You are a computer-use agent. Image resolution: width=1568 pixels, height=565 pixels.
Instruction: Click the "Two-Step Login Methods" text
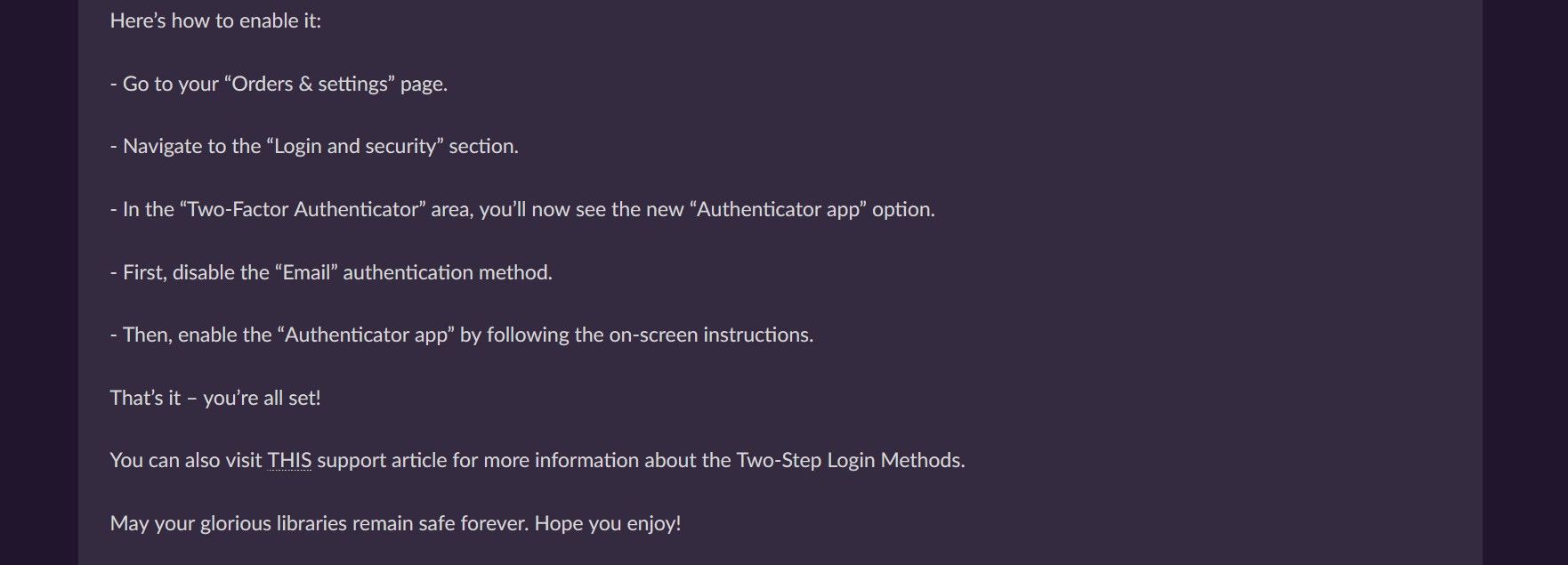pyautogui.click(x=850, y=460)
